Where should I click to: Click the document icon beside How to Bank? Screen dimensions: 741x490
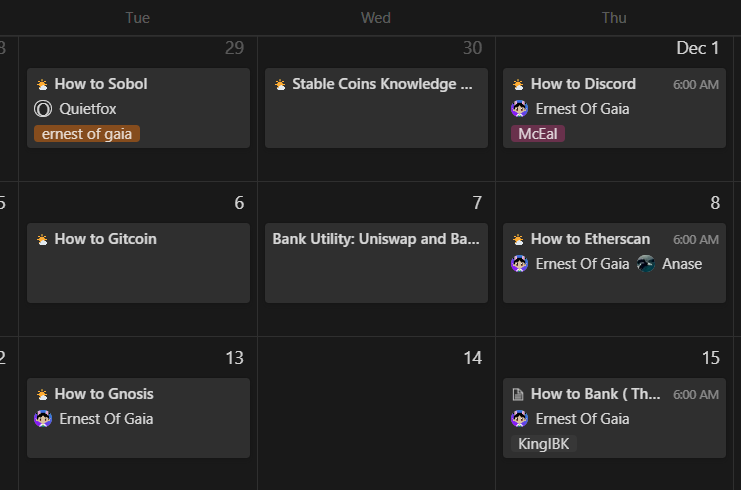518,395
